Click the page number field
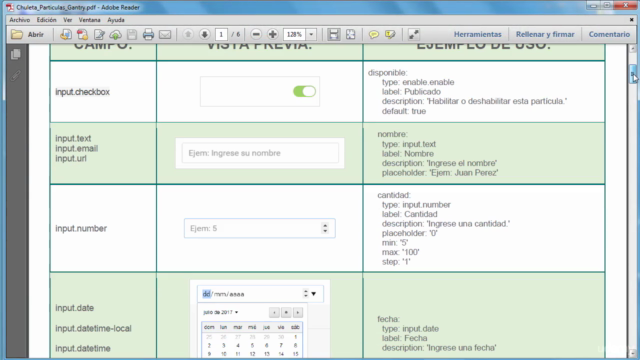The width and height of the screenshot is (640, 360). point(221,35)
